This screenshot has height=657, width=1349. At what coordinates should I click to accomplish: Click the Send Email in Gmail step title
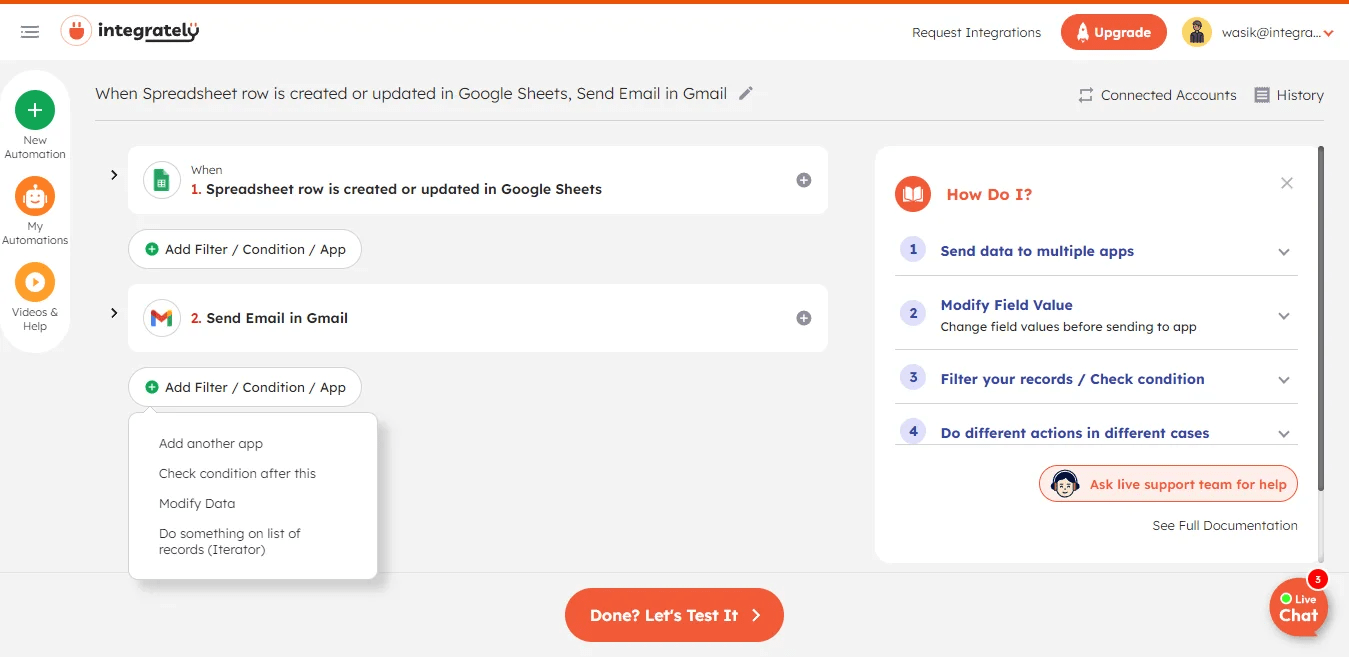(277, 318)
